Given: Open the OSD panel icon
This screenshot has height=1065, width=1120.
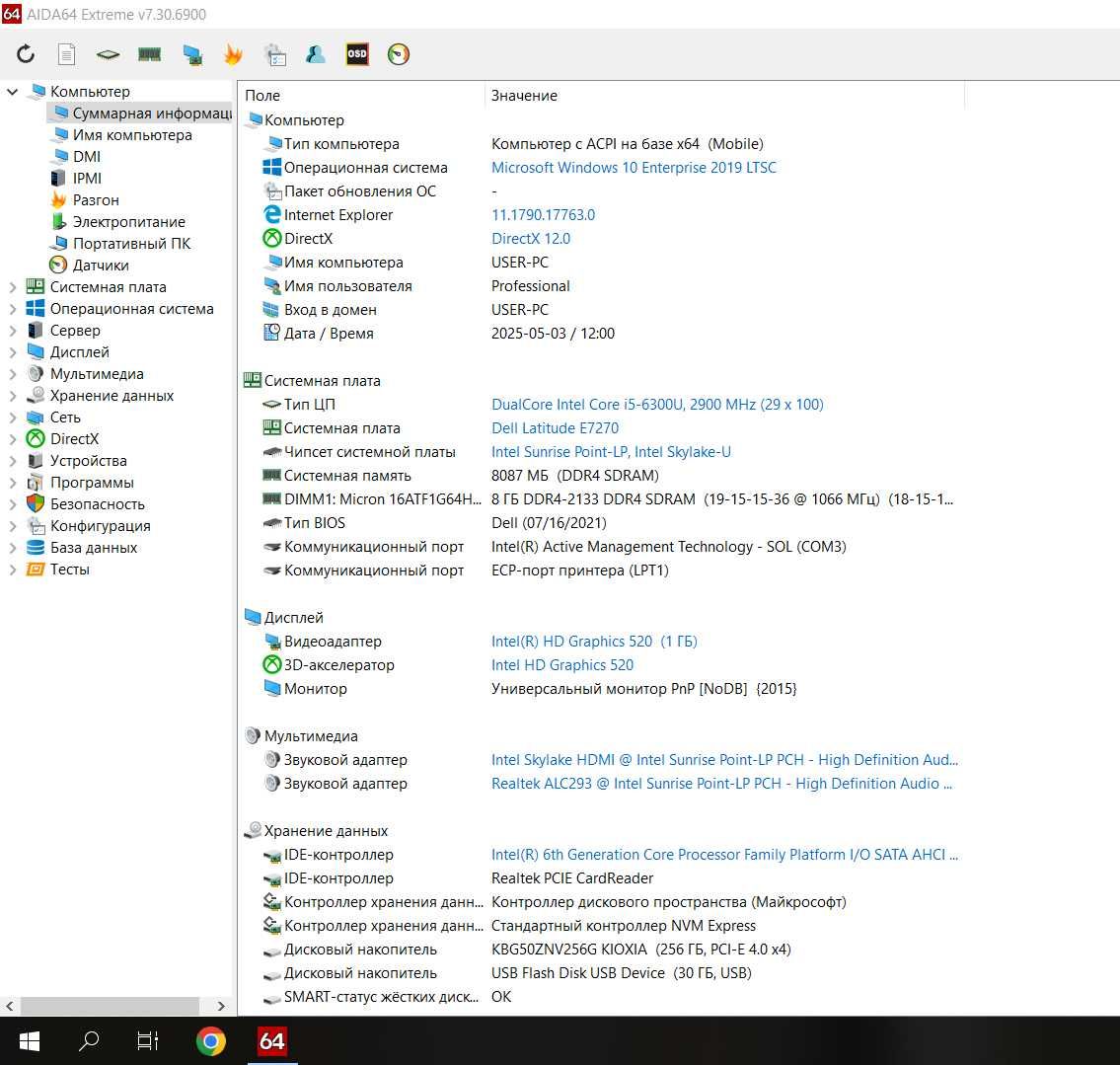Looking at the screenshot, I should coord(357,54).
